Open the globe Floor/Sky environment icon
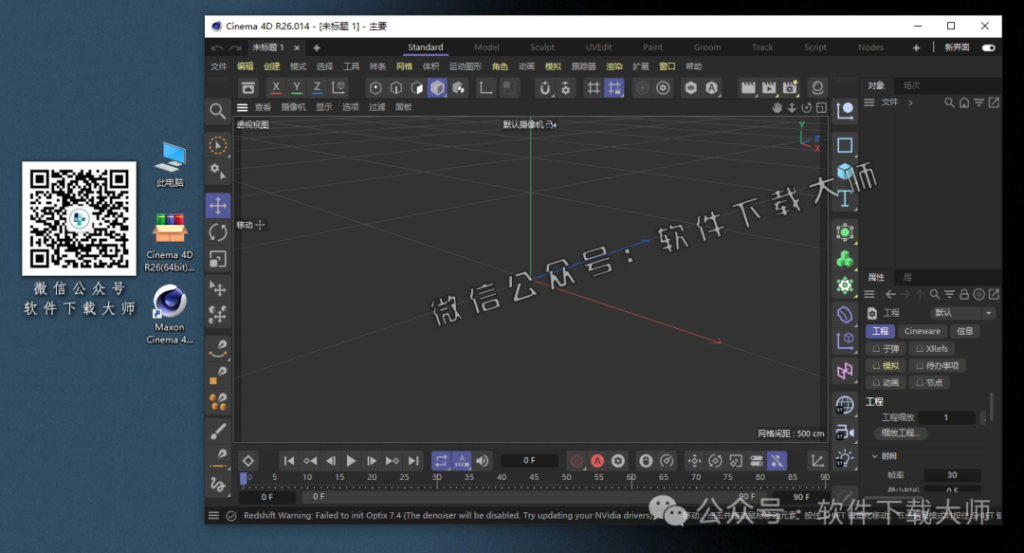Viewport: 1024px width, 553px height. click(845, 405)
